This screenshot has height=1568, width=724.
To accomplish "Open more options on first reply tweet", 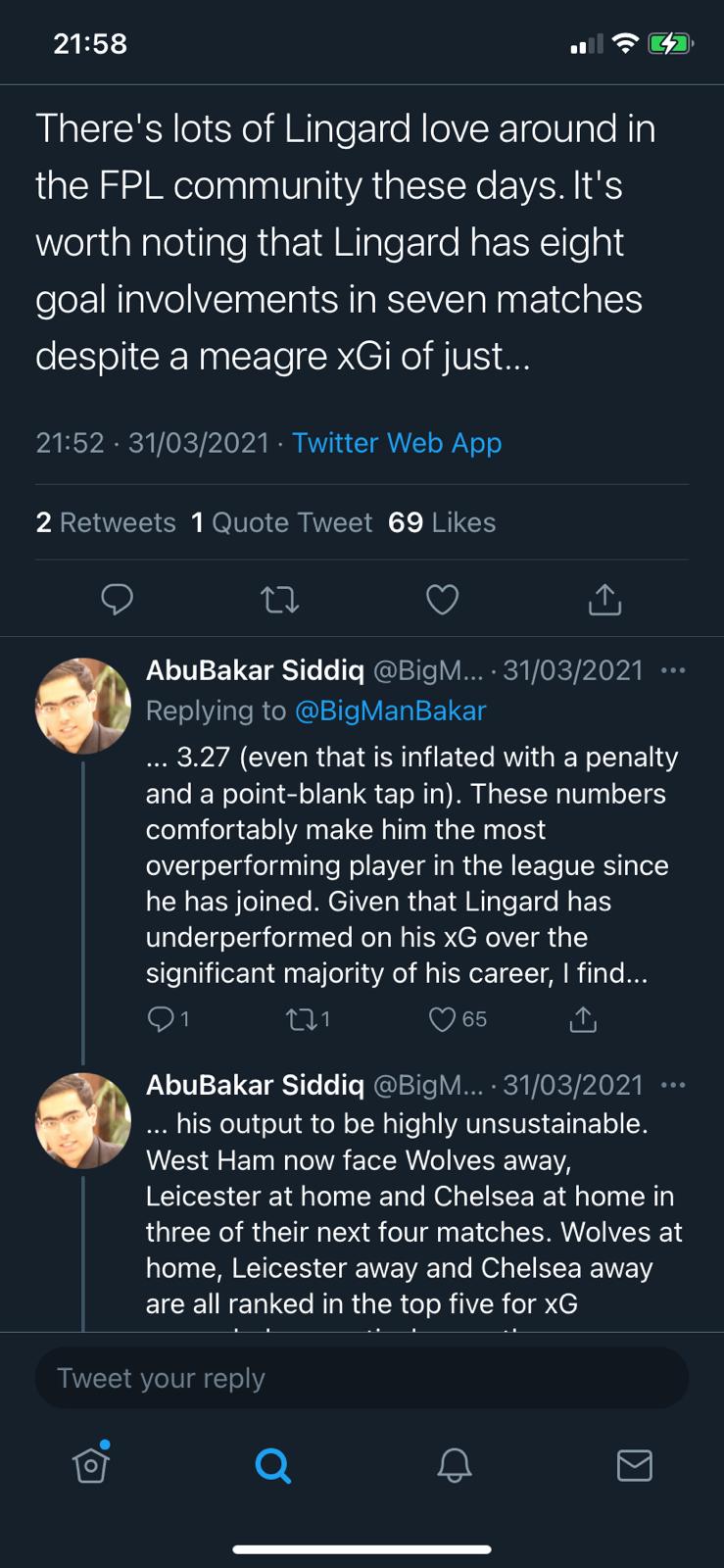I will coord(673,670).
